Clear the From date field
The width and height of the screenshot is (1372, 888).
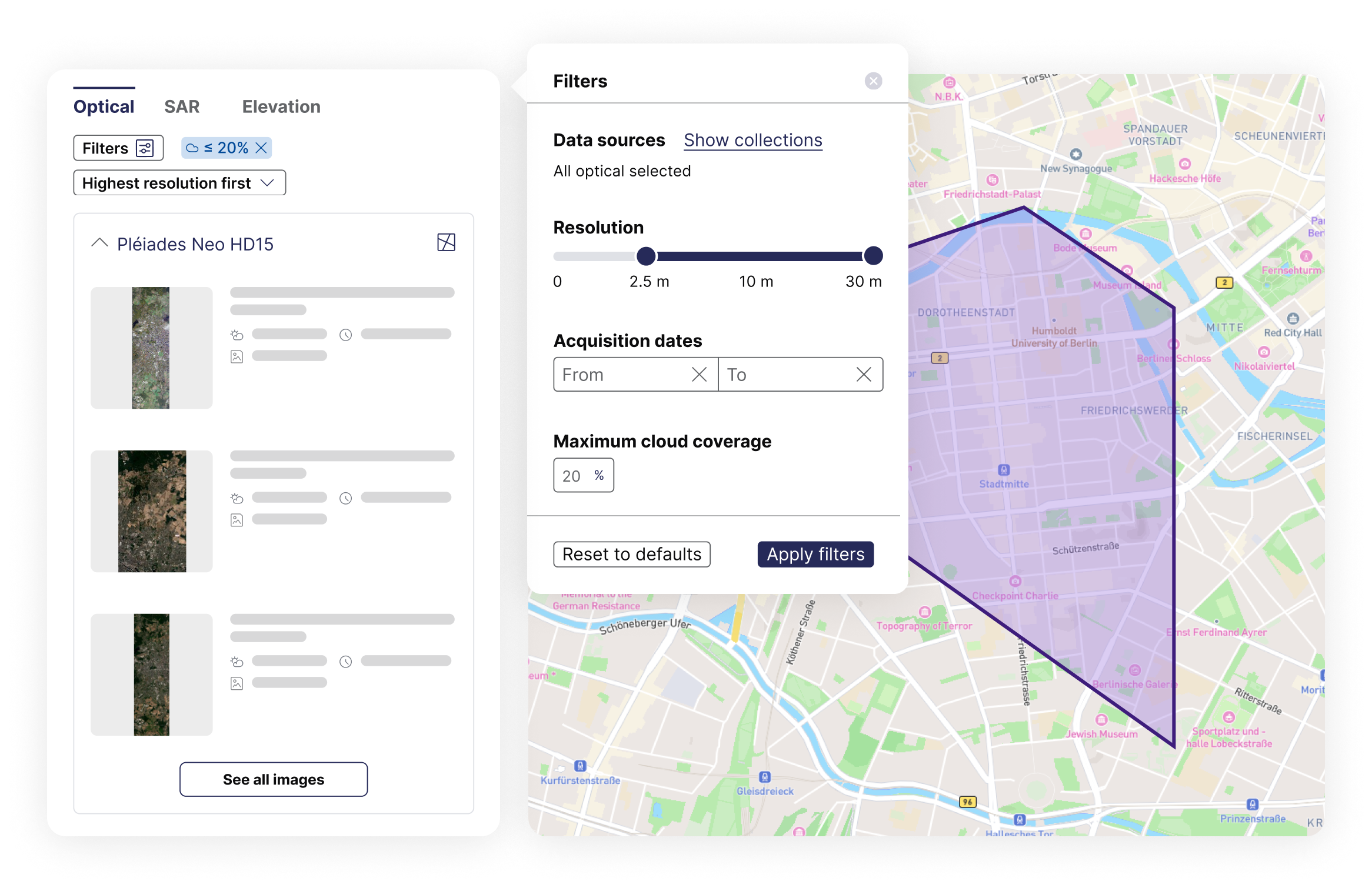click(x=699, y=375)
